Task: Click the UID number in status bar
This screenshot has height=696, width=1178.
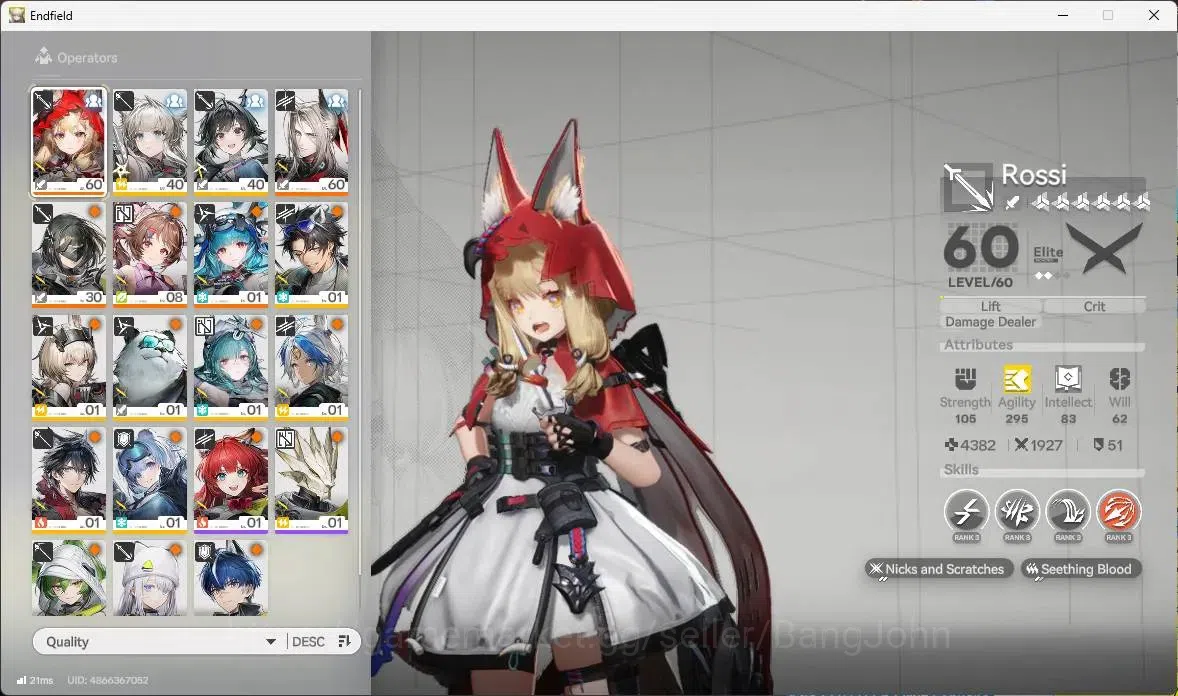Action: coord(108,680)
